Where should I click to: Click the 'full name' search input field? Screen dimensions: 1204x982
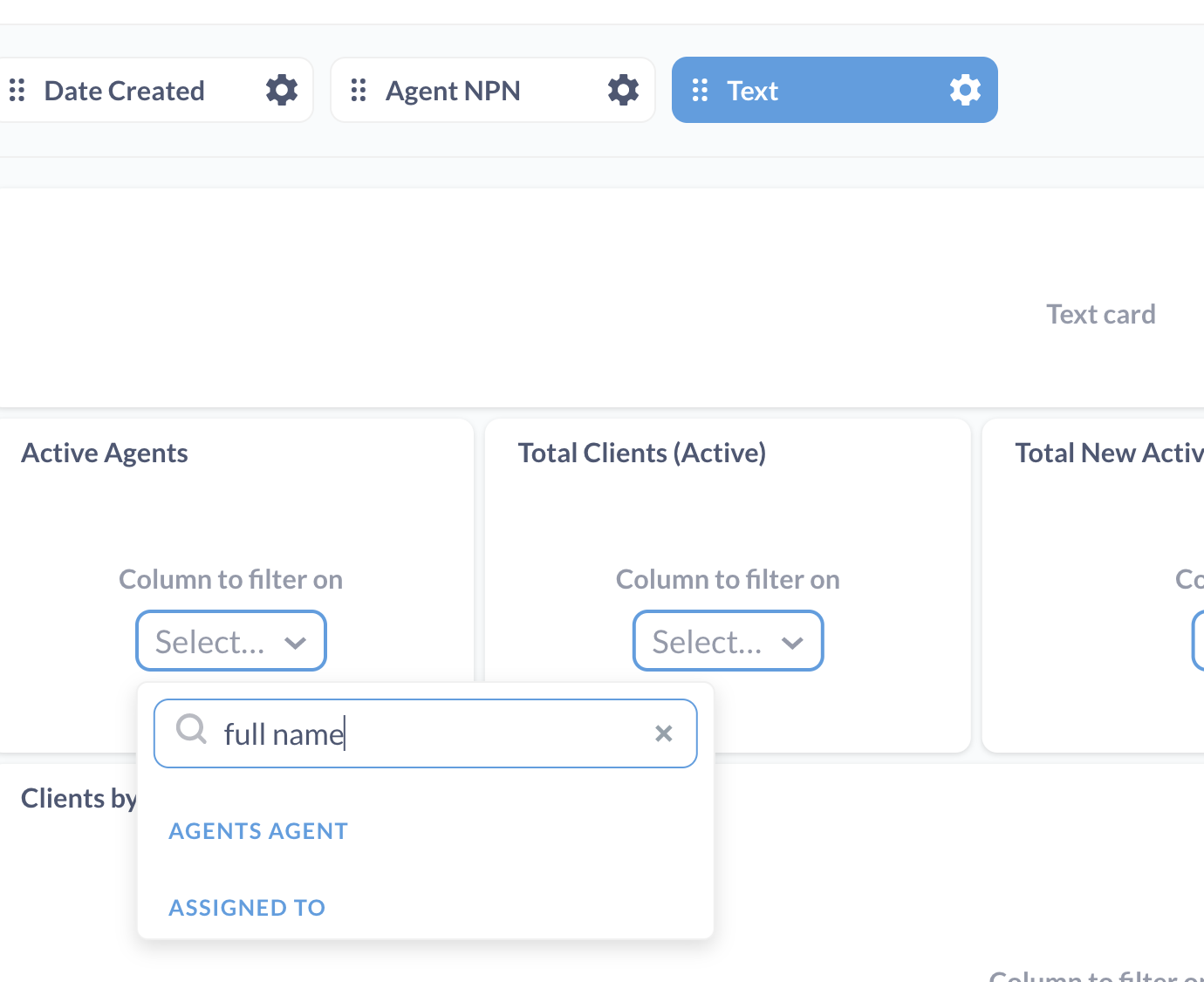(x=426, y=733)
